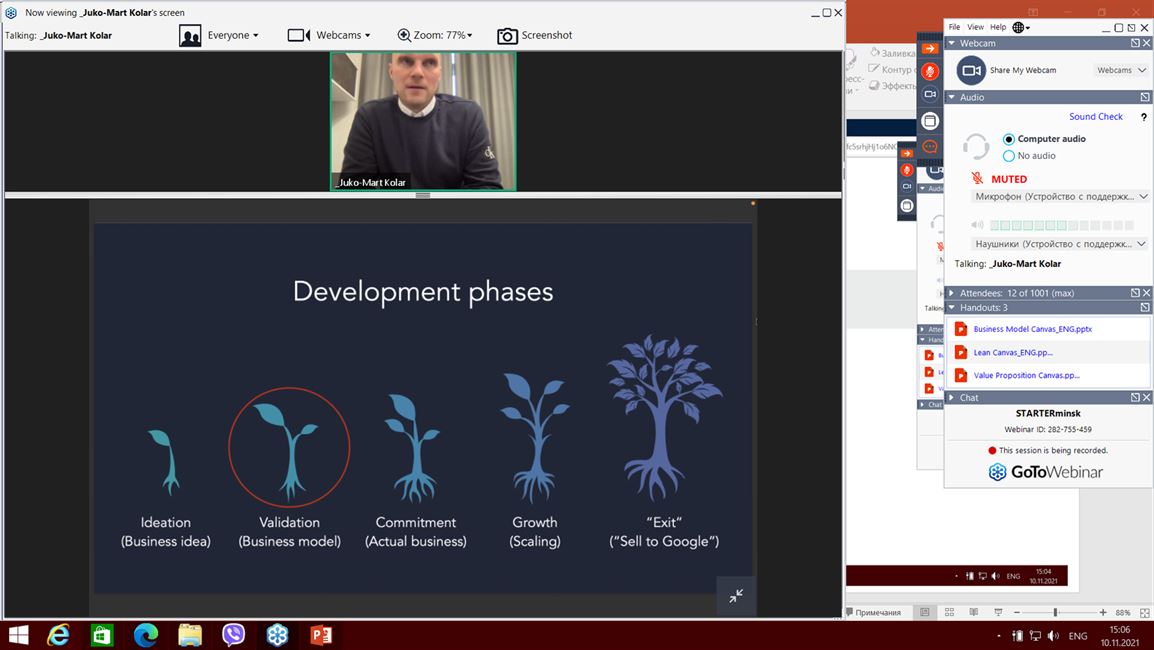1154x650 pixels.
Task: Open the Микрофон device dropdown
Action: point(1060,197)
